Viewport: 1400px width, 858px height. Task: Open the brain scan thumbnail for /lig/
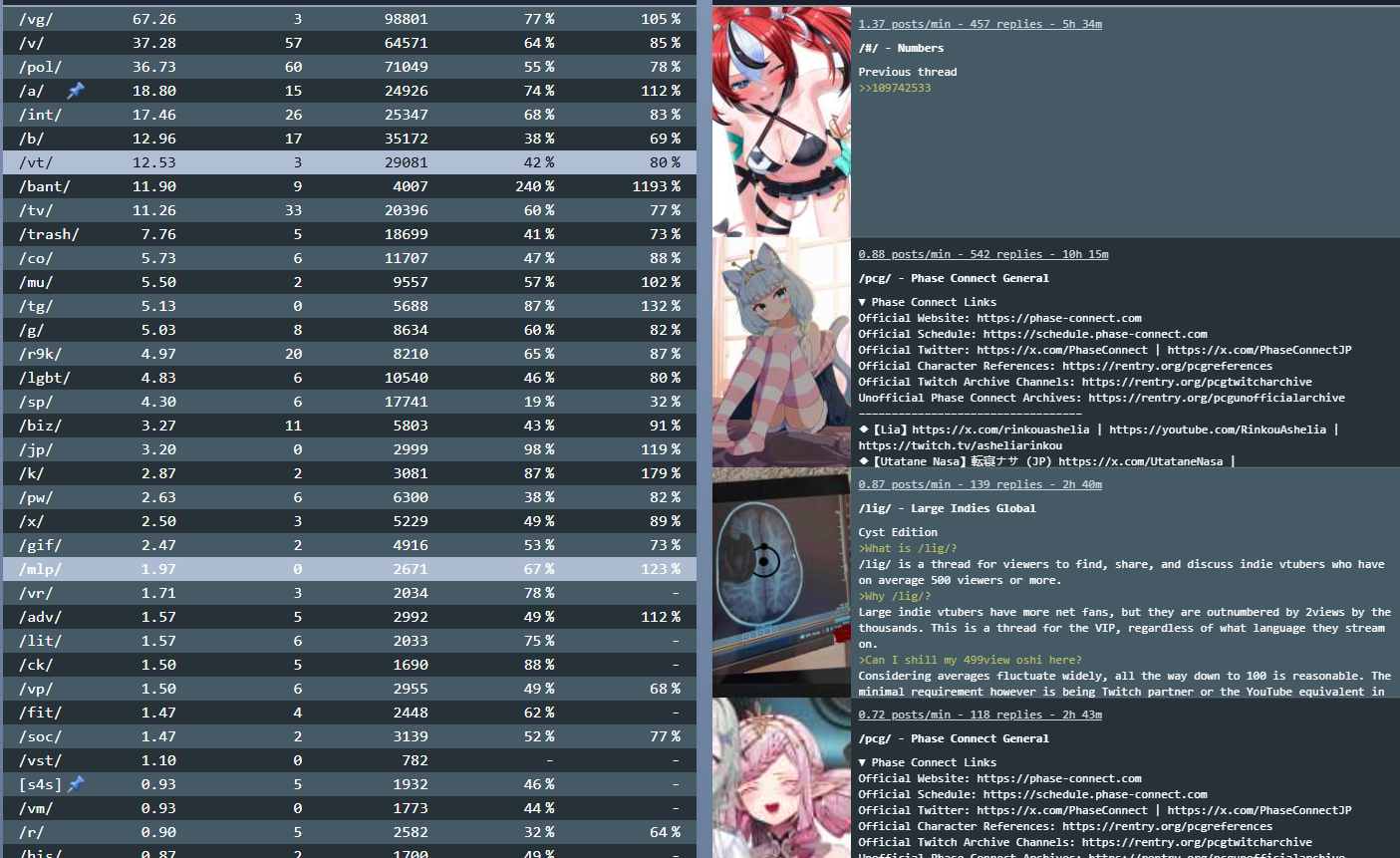pos(781,583)
